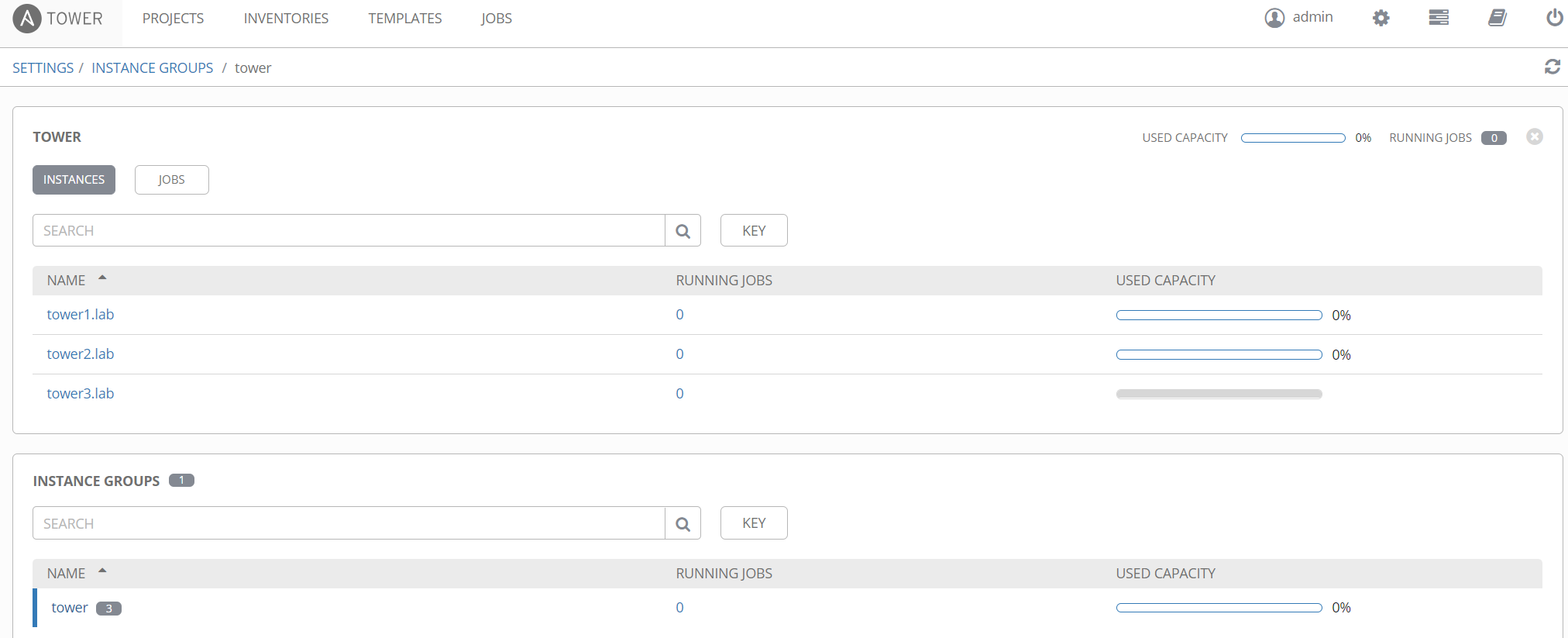This screenshot has width=1568, height=638.
Task: Click tower2.lab used capacity bar
Action: pyautogui.click(x=1219, y=354)
